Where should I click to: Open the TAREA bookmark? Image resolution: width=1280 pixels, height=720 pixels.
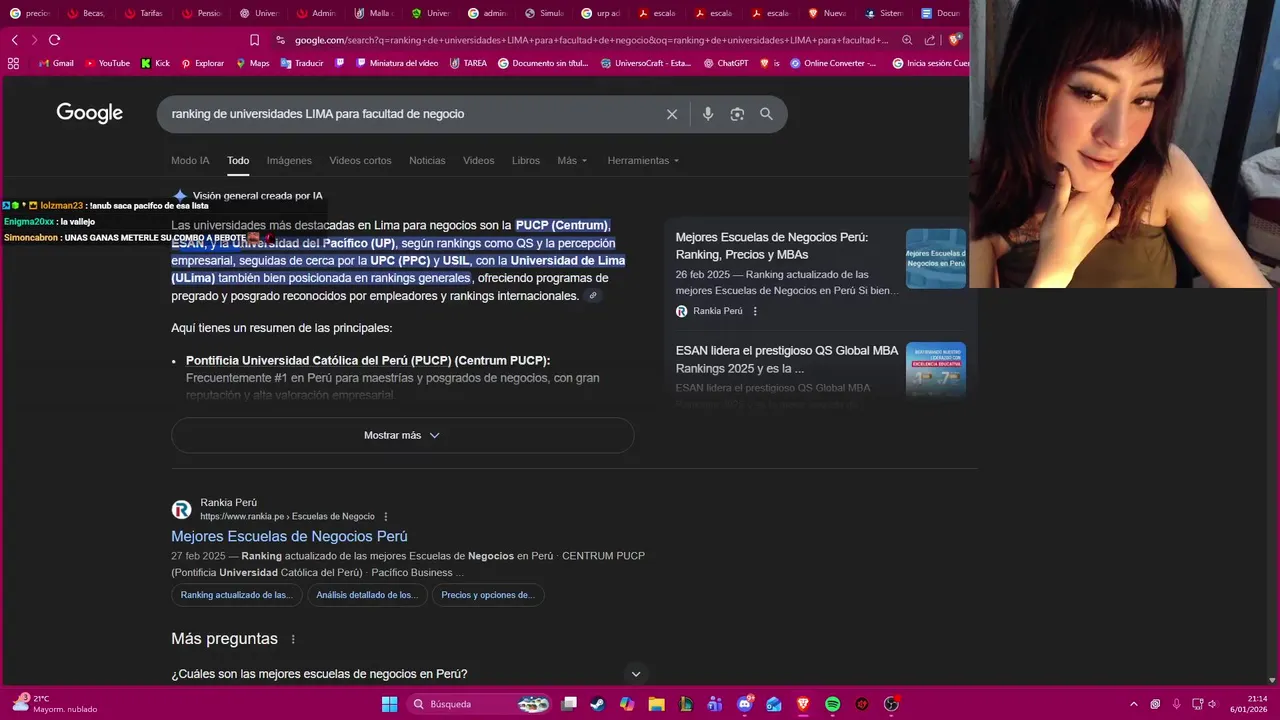click(x=468, y=63)
